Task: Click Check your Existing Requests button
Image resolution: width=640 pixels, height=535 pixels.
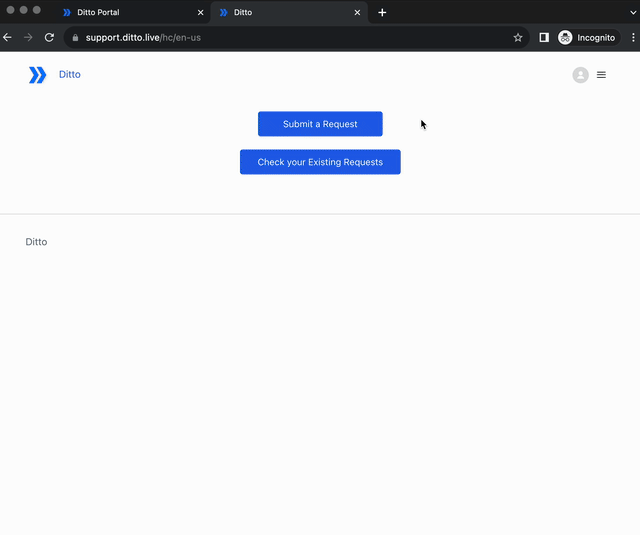Action: click(320, 162)
